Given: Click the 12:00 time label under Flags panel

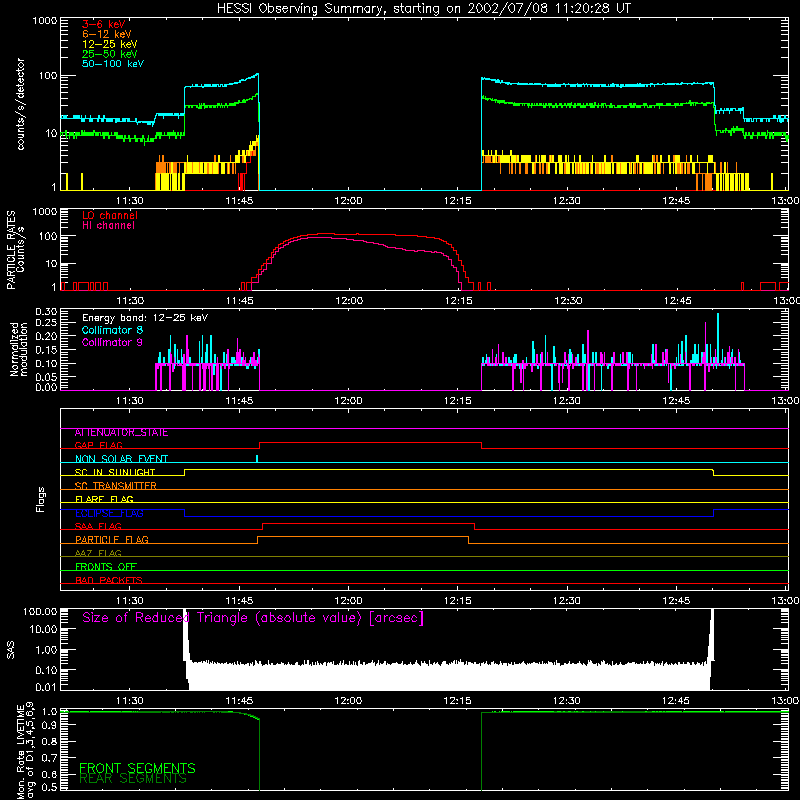Looking at the screenshot, I should pyautogui.click(x=348, y=601).
